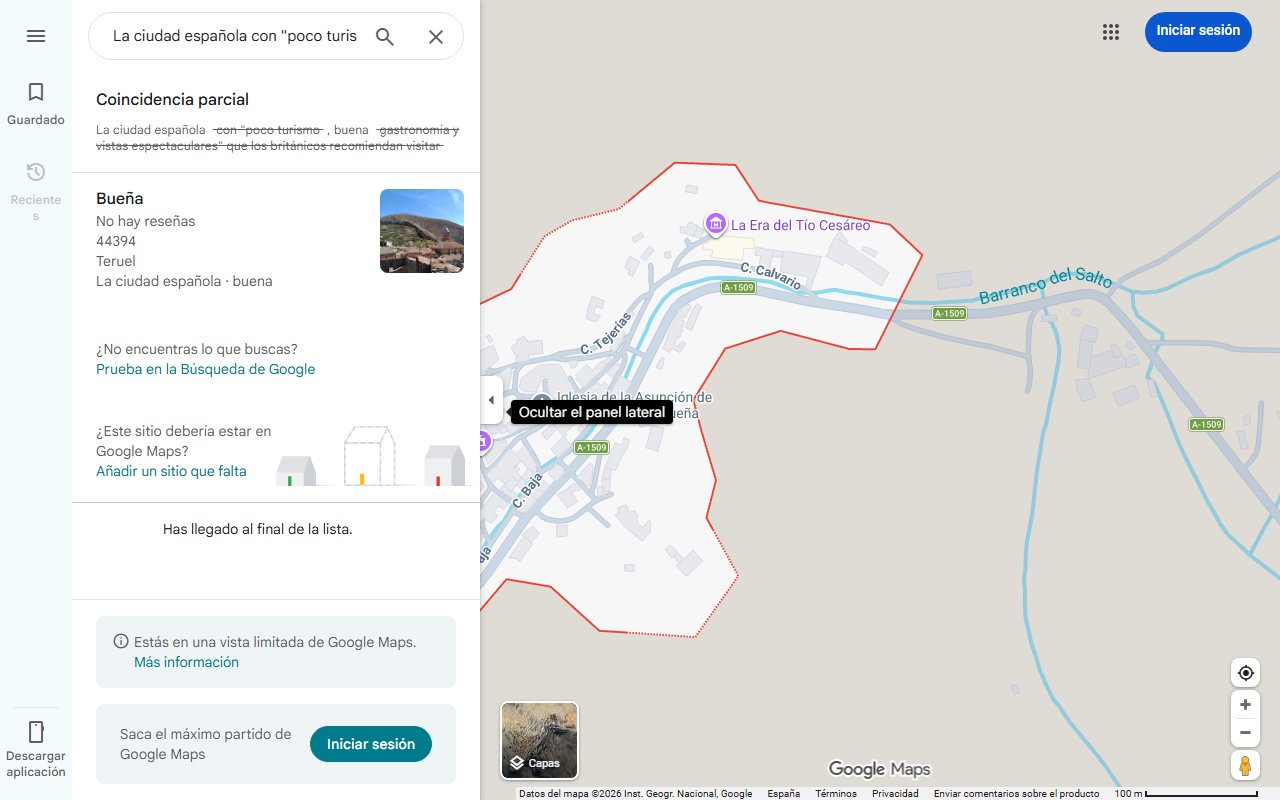
Task: Select the La Era del Tío Cesáreo marker
Action: pyautogui.click(x=715, y=225)
